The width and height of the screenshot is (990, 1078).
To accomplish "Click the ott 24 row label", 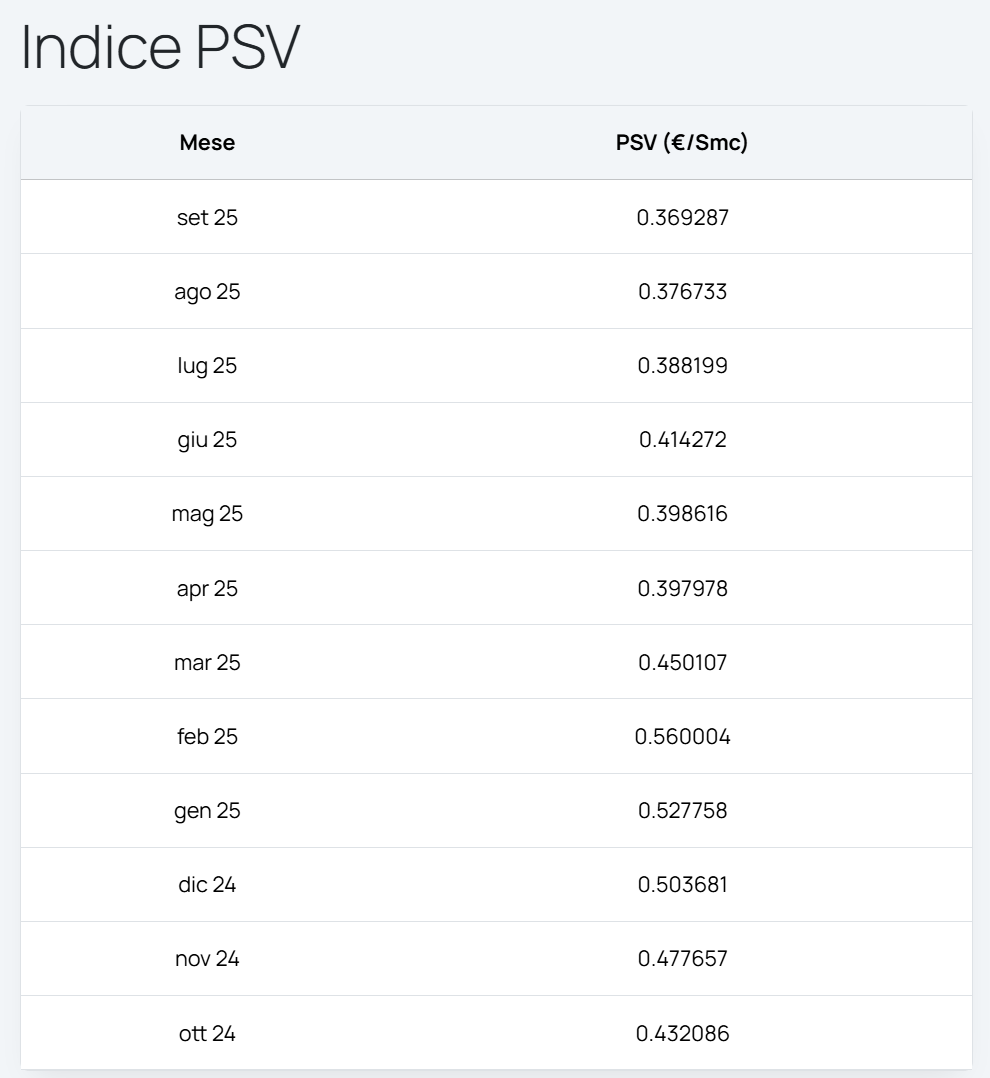I will tap(207, 1033).
